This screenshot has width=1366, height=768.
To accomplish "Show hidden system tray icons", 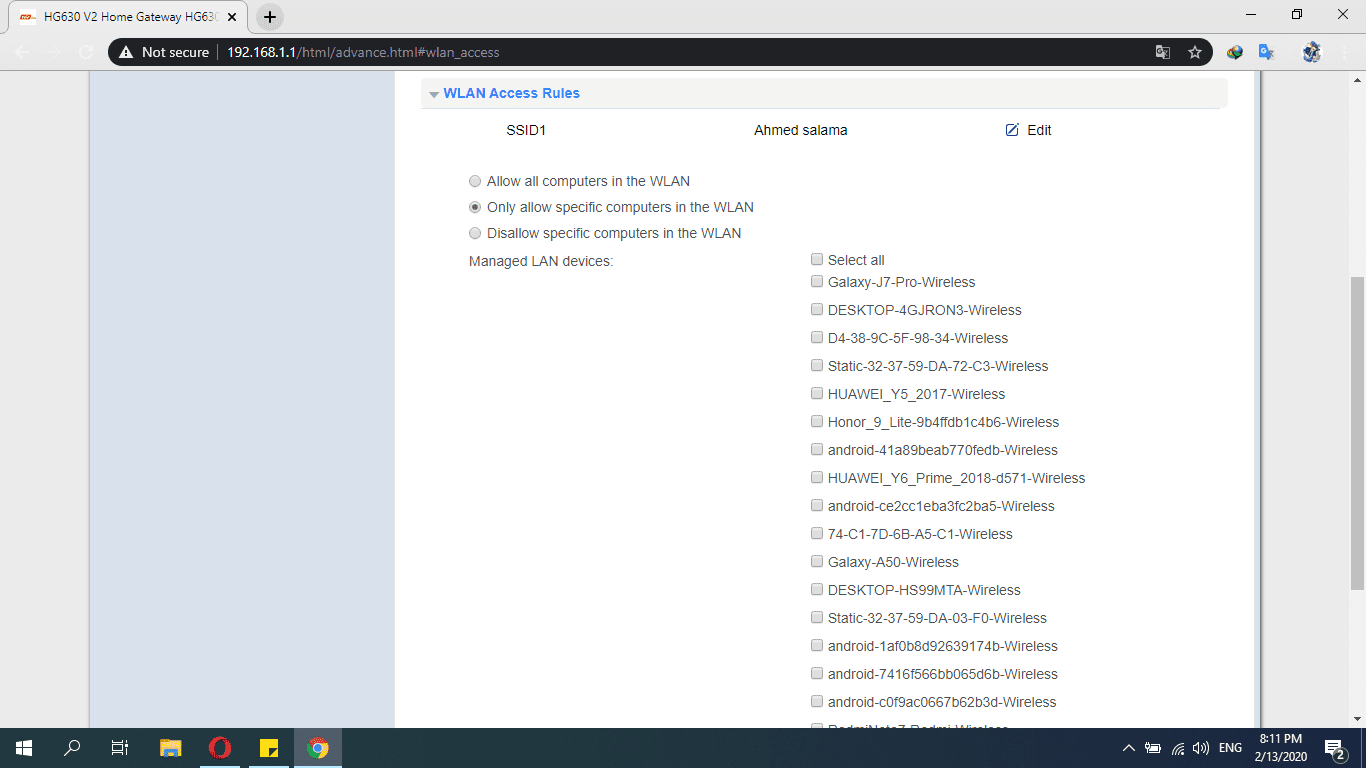I will click(1129, 748).
